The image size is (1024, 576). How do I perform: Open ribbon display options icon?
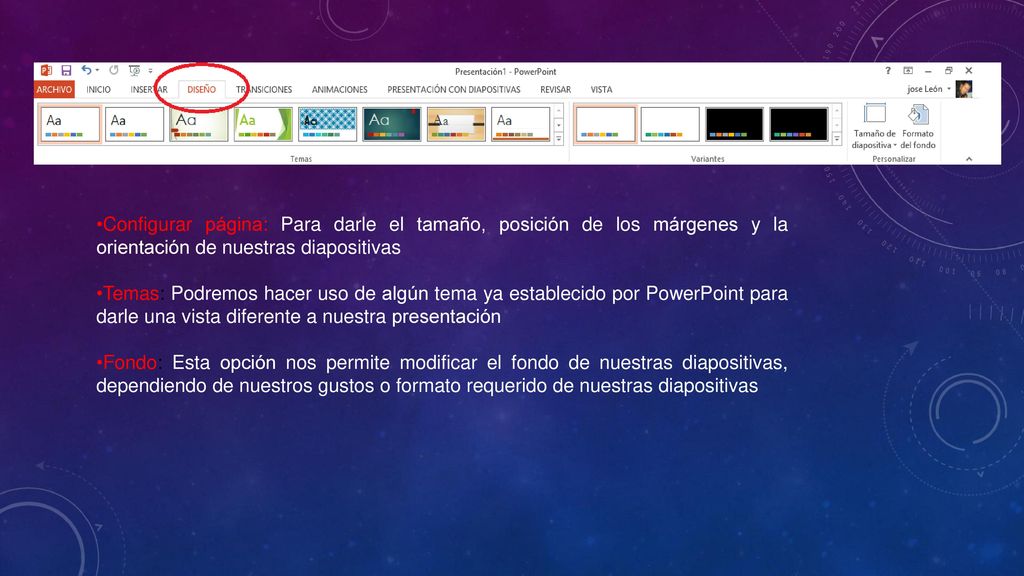click(908, 71)
